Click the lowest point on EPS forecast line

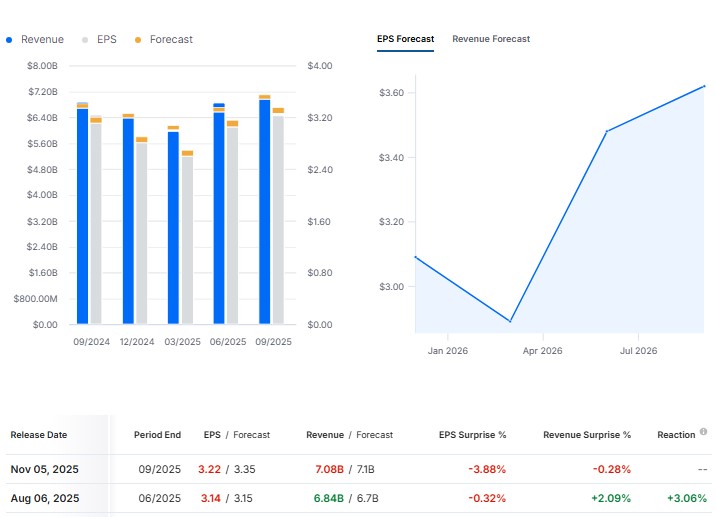tap(510, 321)
